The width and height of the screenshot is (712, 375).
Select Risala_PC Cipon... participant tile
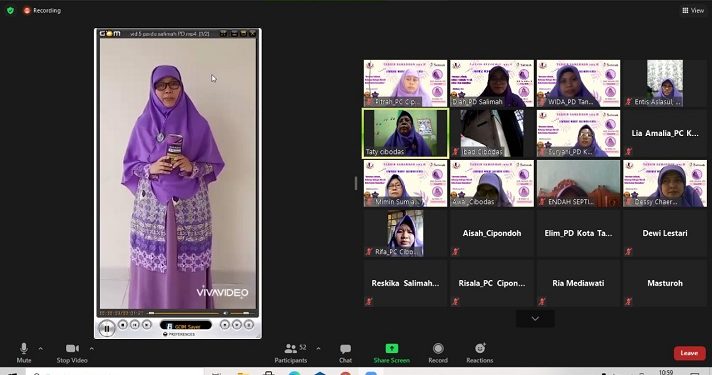coord(492,283)
